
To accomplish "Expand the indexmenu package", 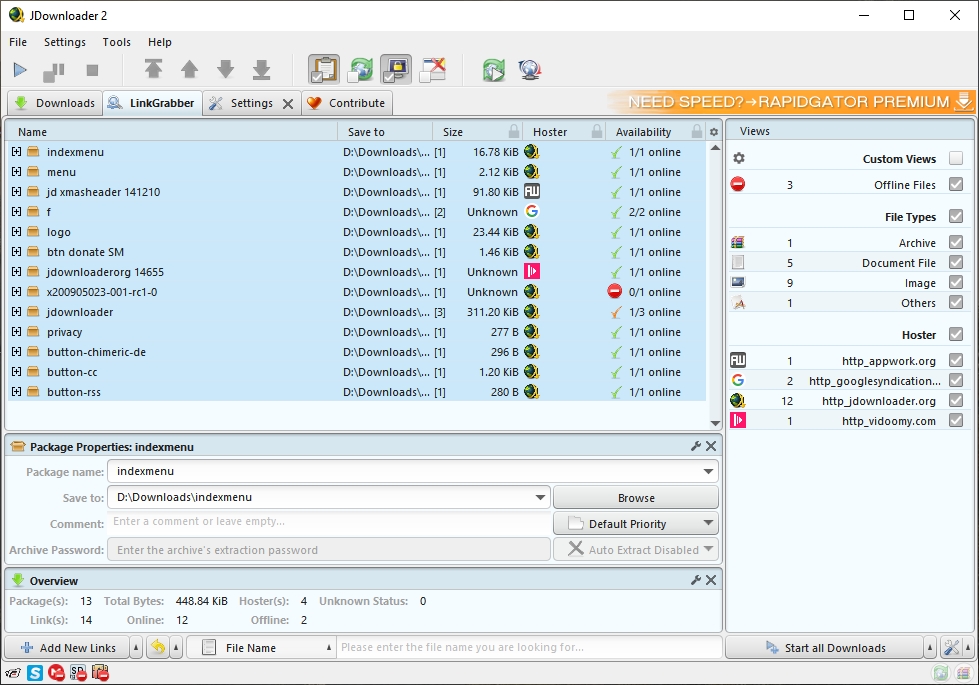I will click(x=16, y=152).
